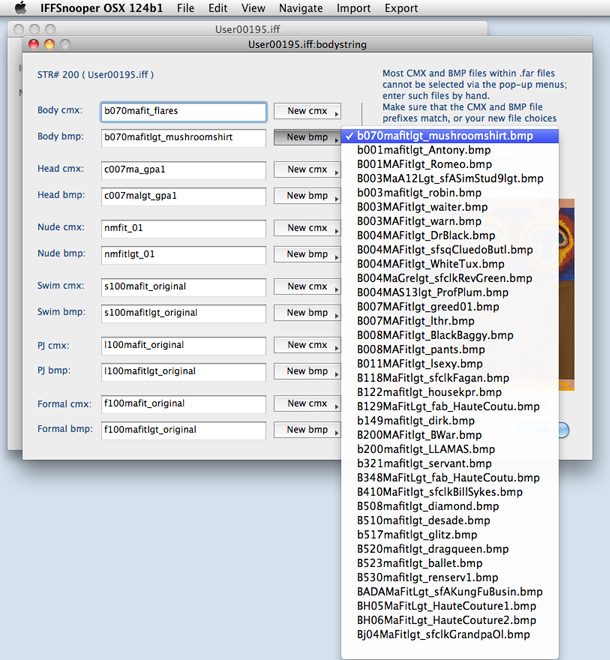This screenshot has width=610, height=660.
Task: Open the IFFSnooper OSX 124b1 application menu
Action: point(101,8)
